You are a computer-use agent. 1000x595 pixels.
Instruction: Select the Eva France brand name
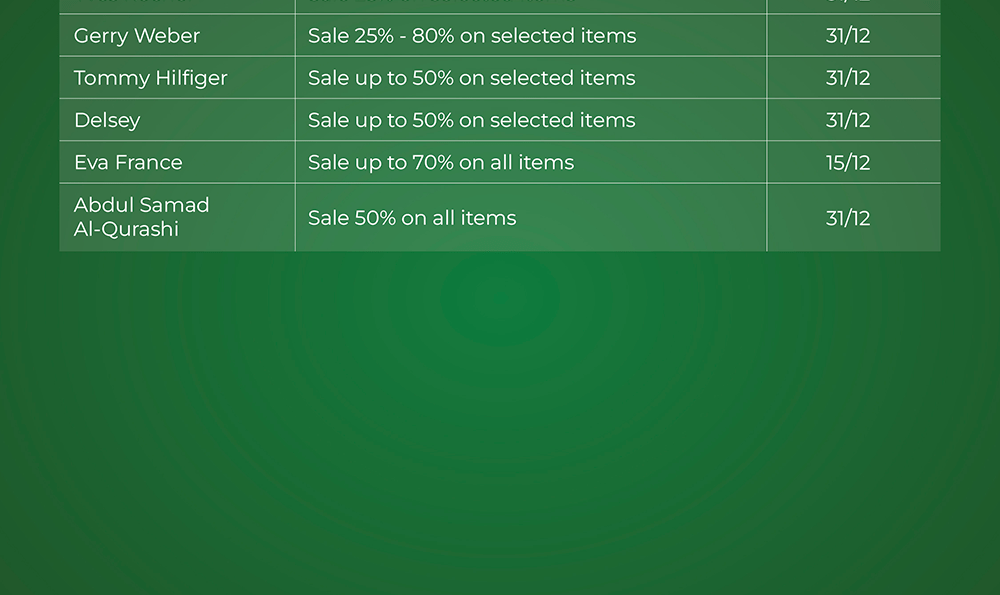click(128, 162)
